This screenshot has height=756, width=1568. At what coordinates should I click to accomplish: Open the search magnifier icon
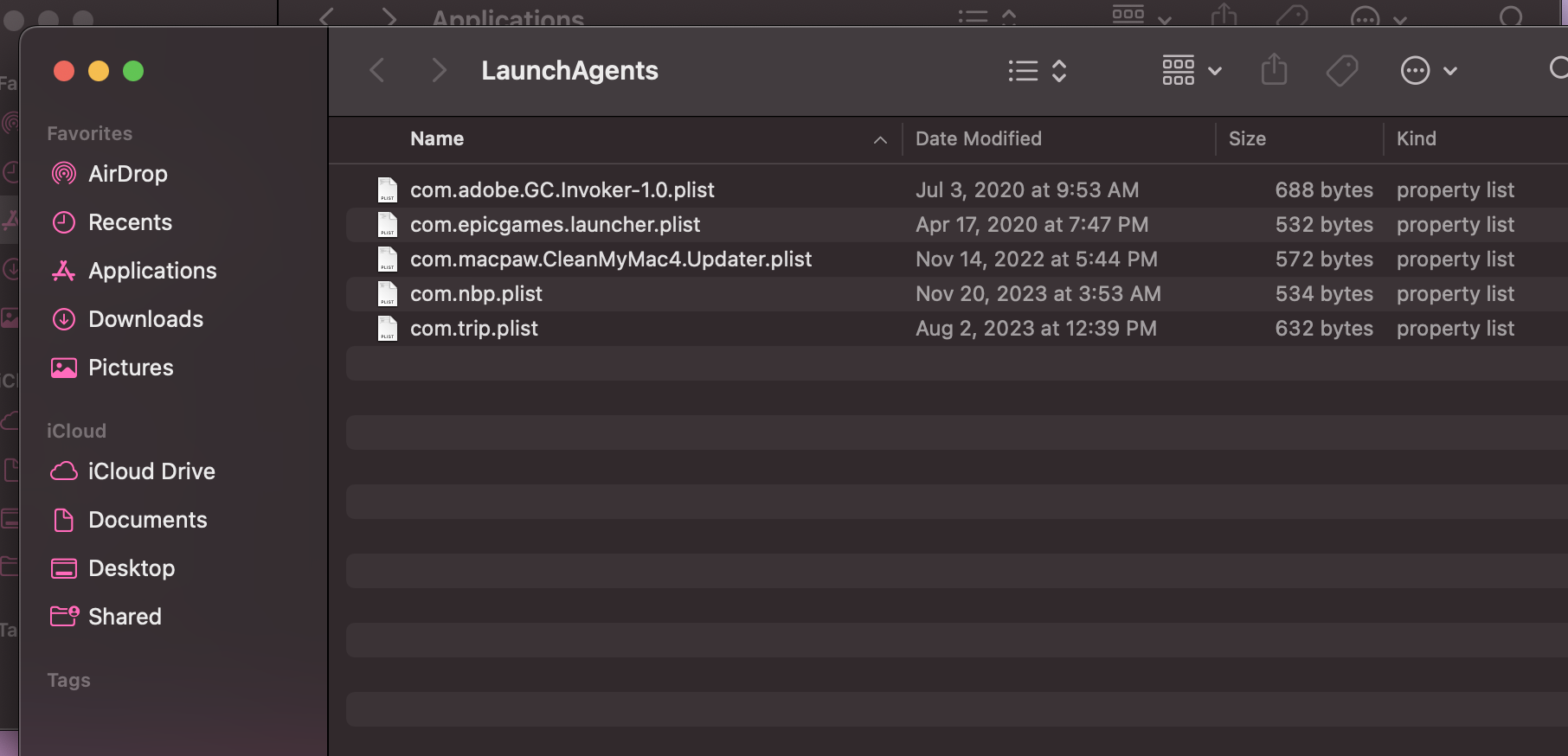click(1558, 68)
